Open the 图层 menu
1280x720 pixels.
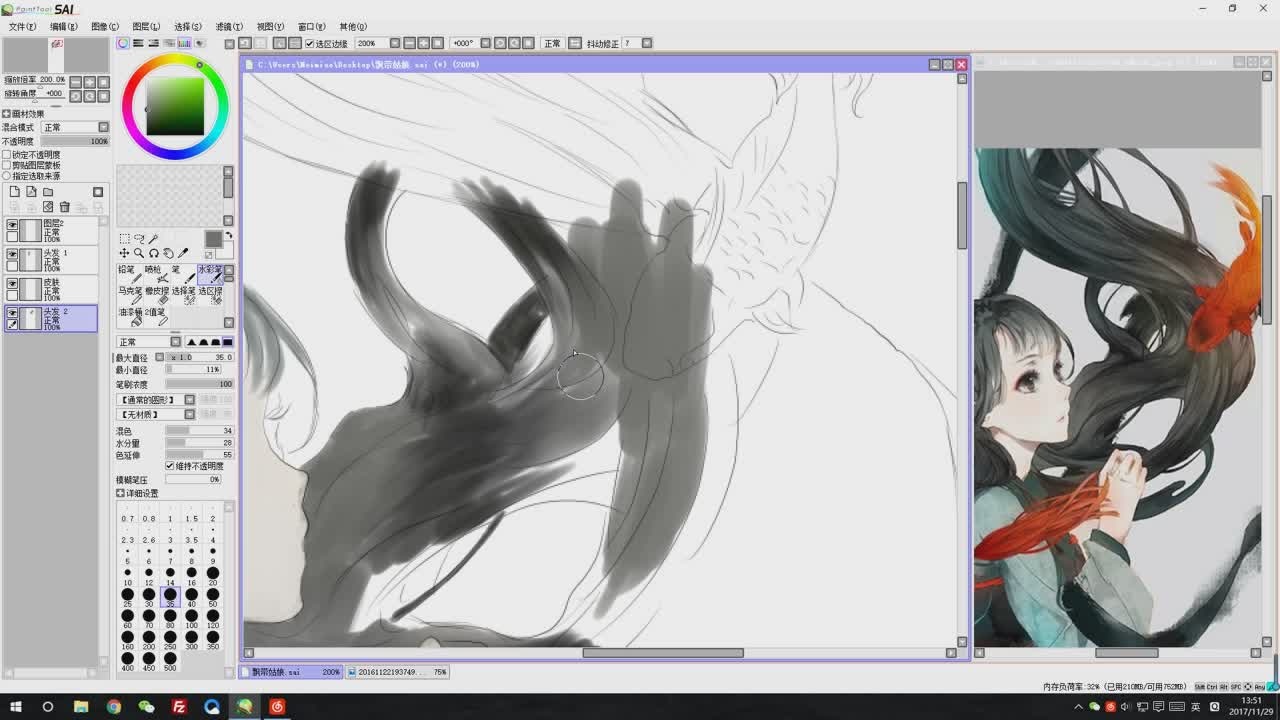pyautogui.click(x=146, y=27)
